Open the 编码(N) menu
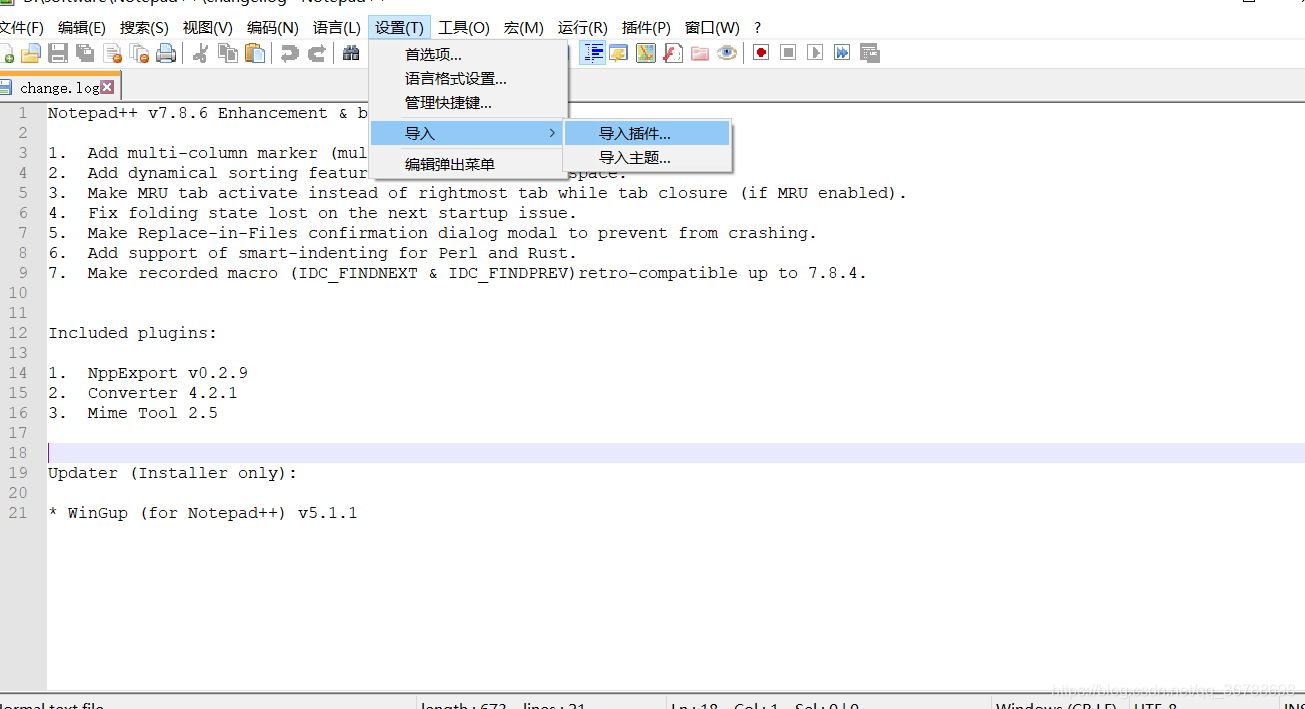The image size is (1305, 709). pos(273,28)
